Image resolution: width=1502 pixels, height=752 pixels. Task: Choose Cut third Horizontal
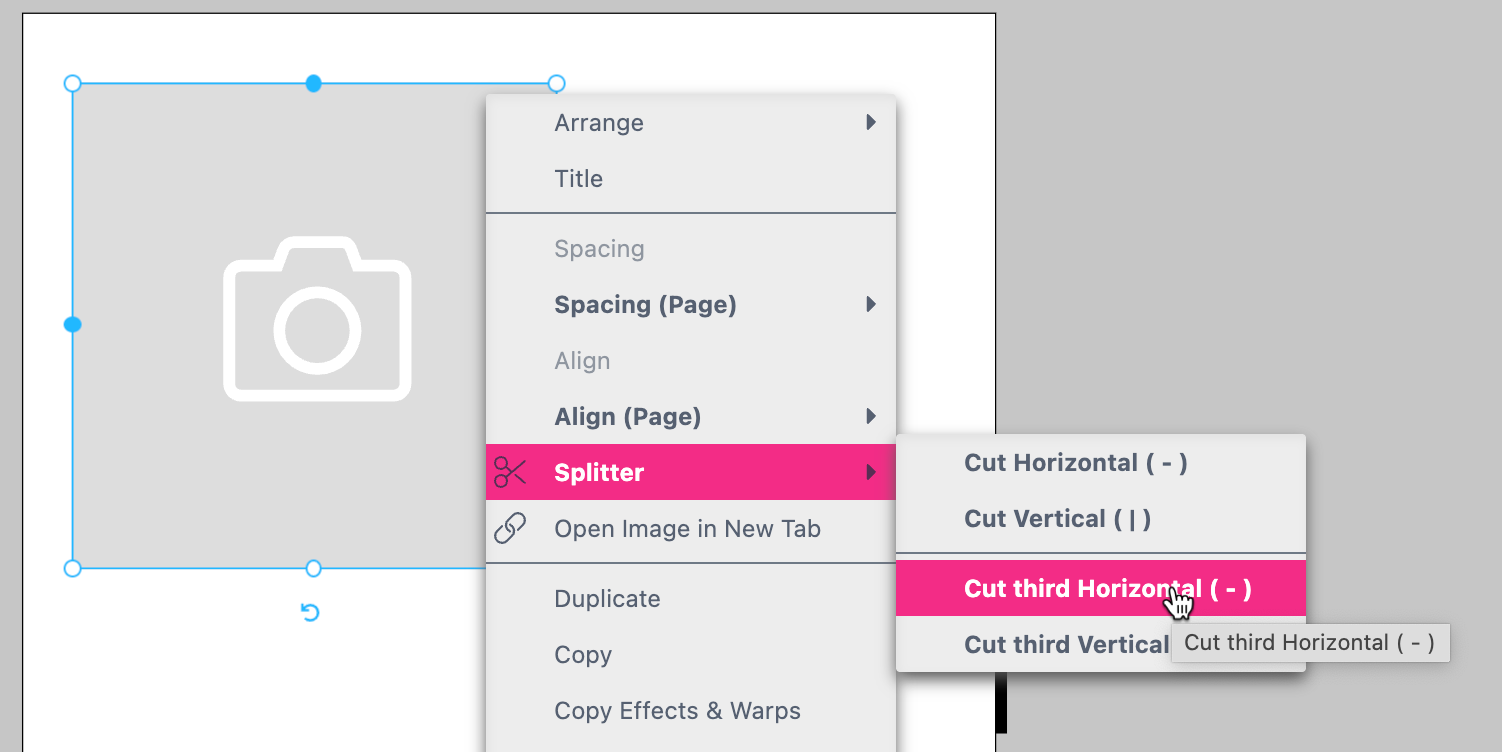tap(1083, 588)
